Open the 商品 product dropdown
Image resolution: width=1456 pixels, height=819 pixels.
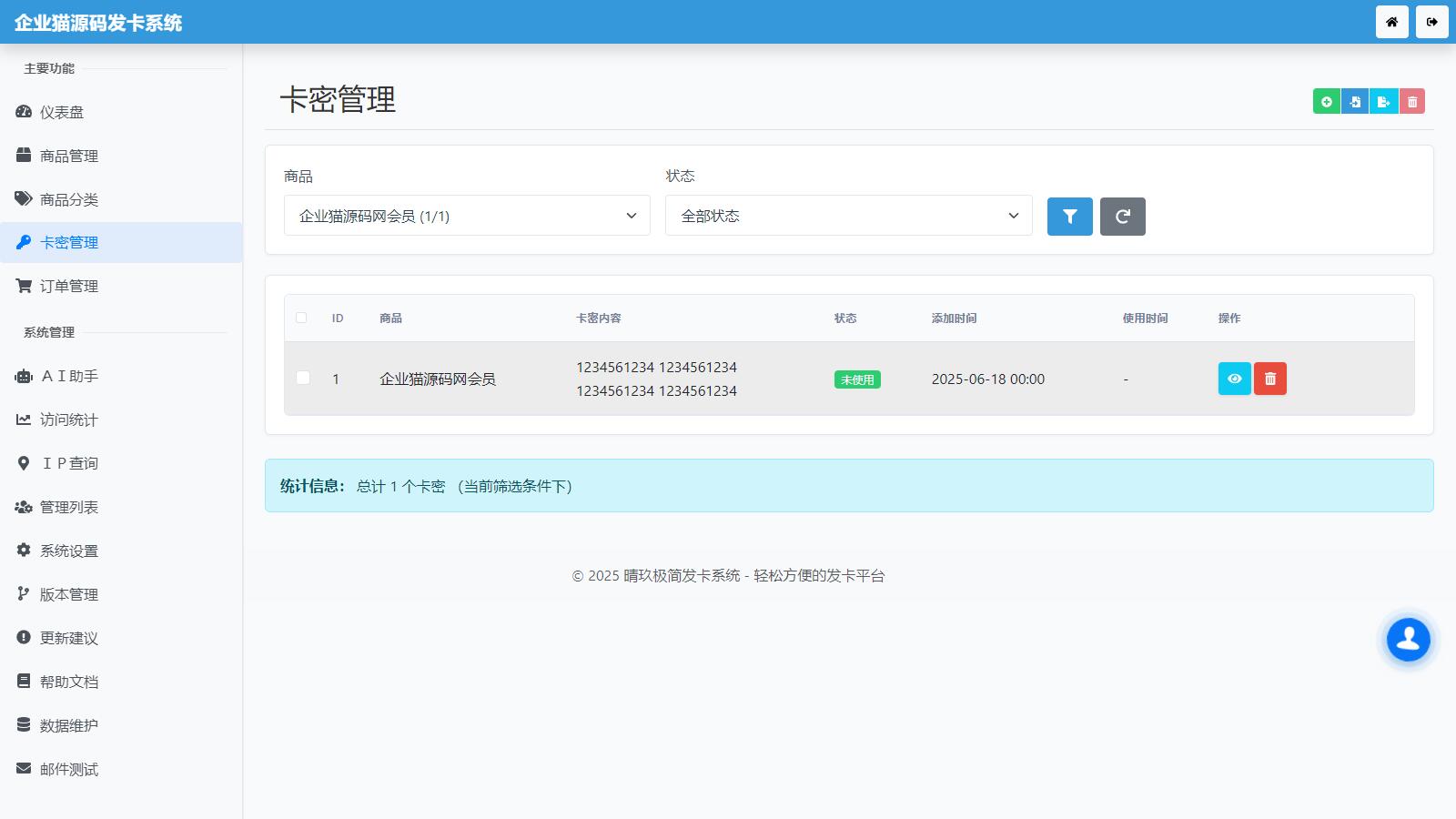click(x=467, y=216)
